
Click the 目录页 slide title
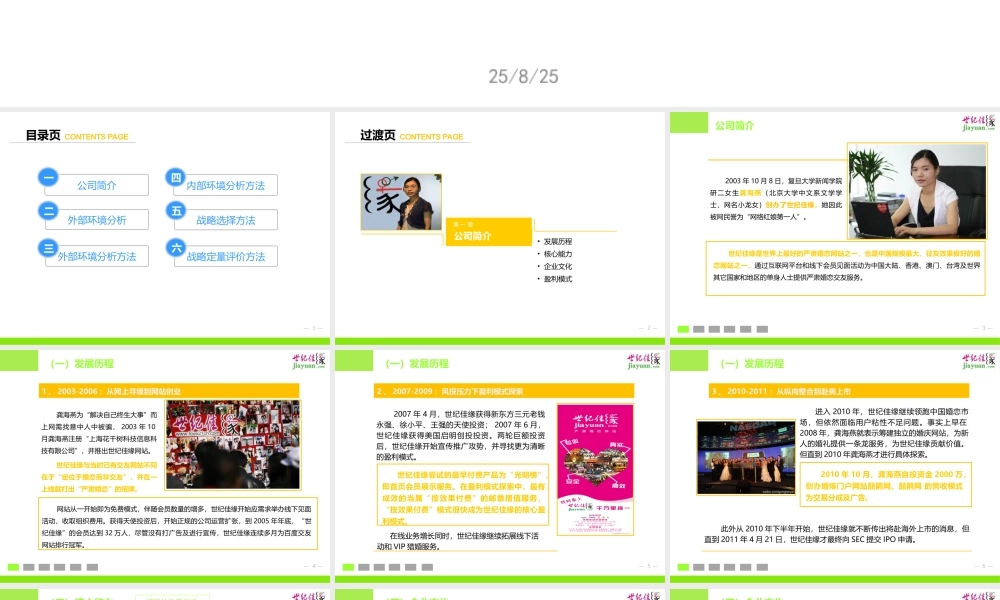pos(43,135)
